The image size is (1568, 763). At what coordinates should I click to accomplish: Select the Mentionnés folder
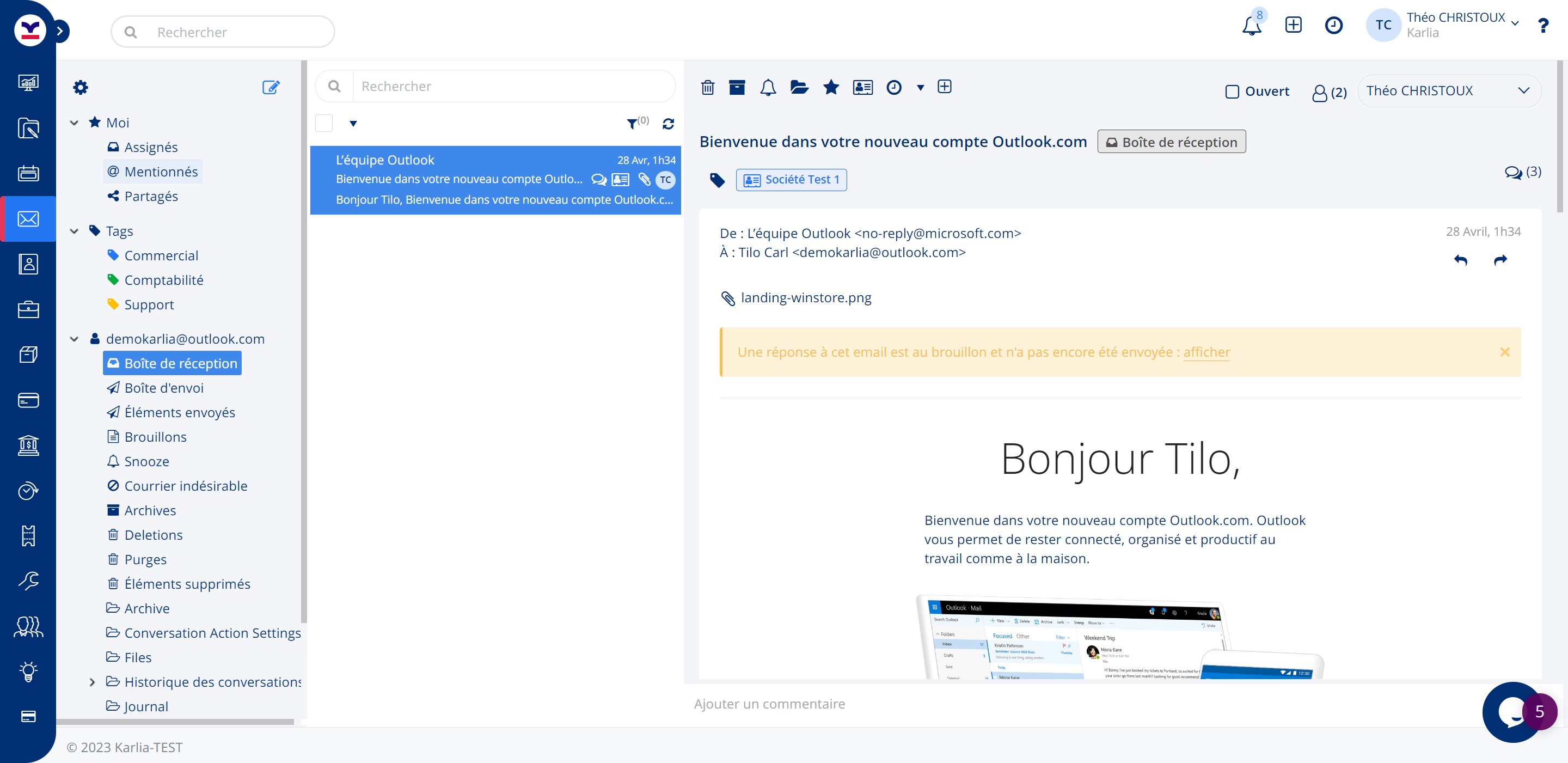tap(161, 172)
